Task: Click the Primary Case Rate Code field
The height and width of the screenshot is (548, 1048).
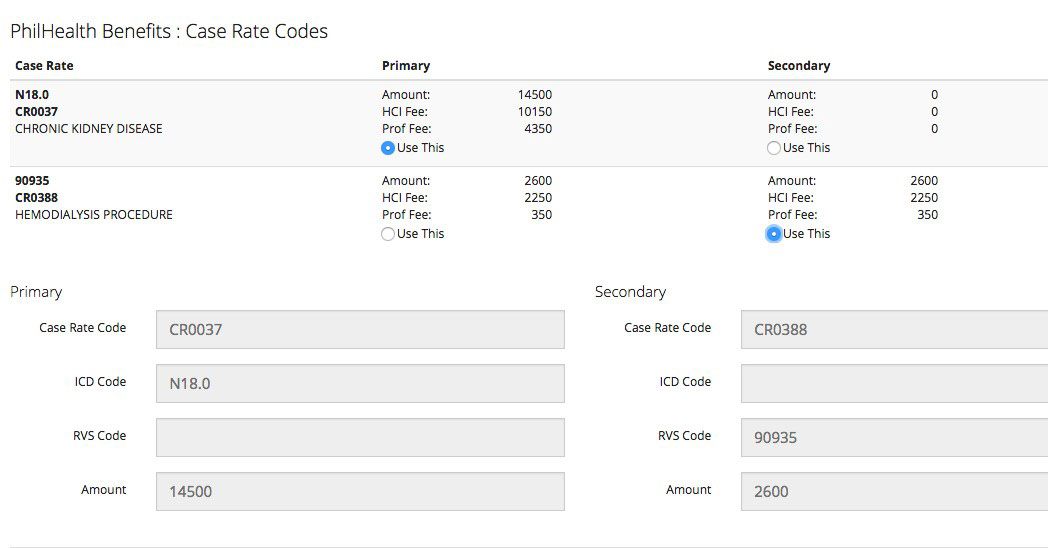Action: tap(360, 329)
